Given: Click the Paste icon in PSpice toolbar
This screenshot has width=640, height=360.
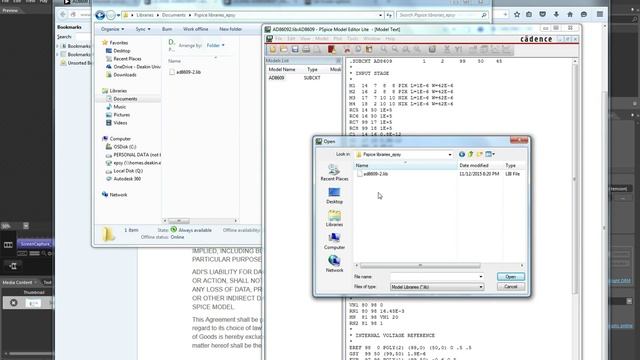Looking at the screenshot, I should (369, 49).
